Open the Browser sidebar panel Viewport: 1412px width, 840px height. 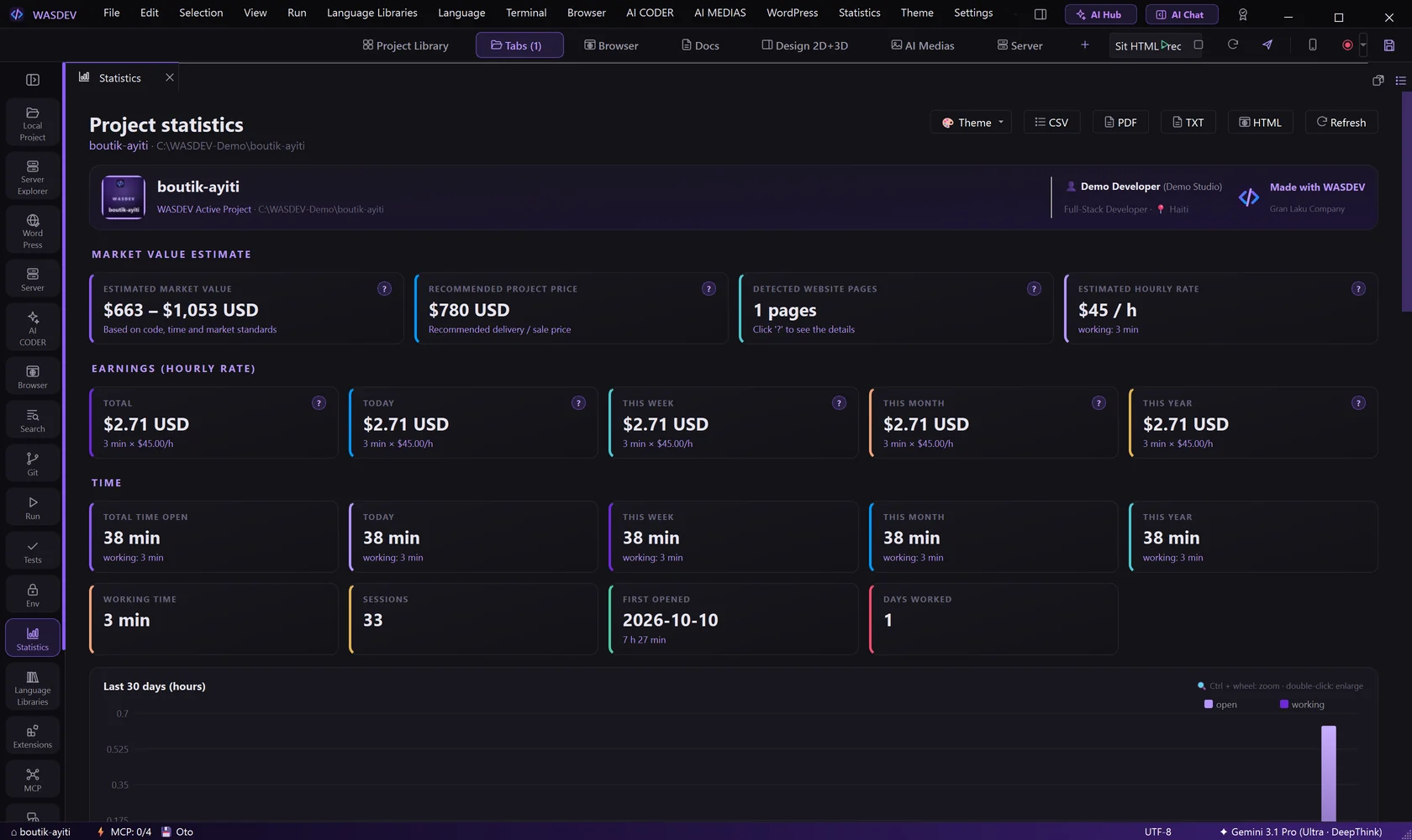coord(33,377)
